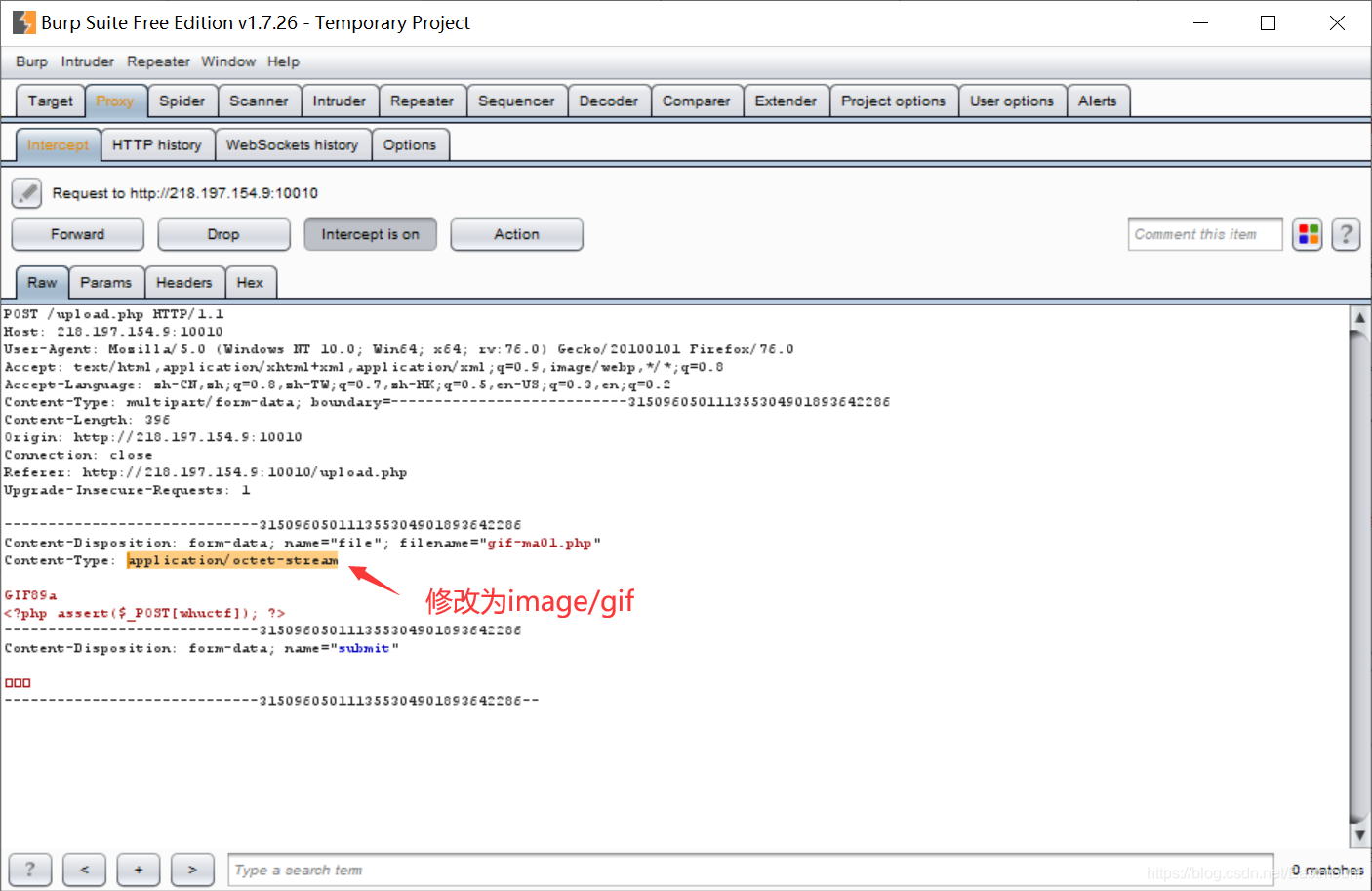Forward the intercepted request
Image resolution: width=1372 pixels, height=891 pixels.
coord(77,234)
